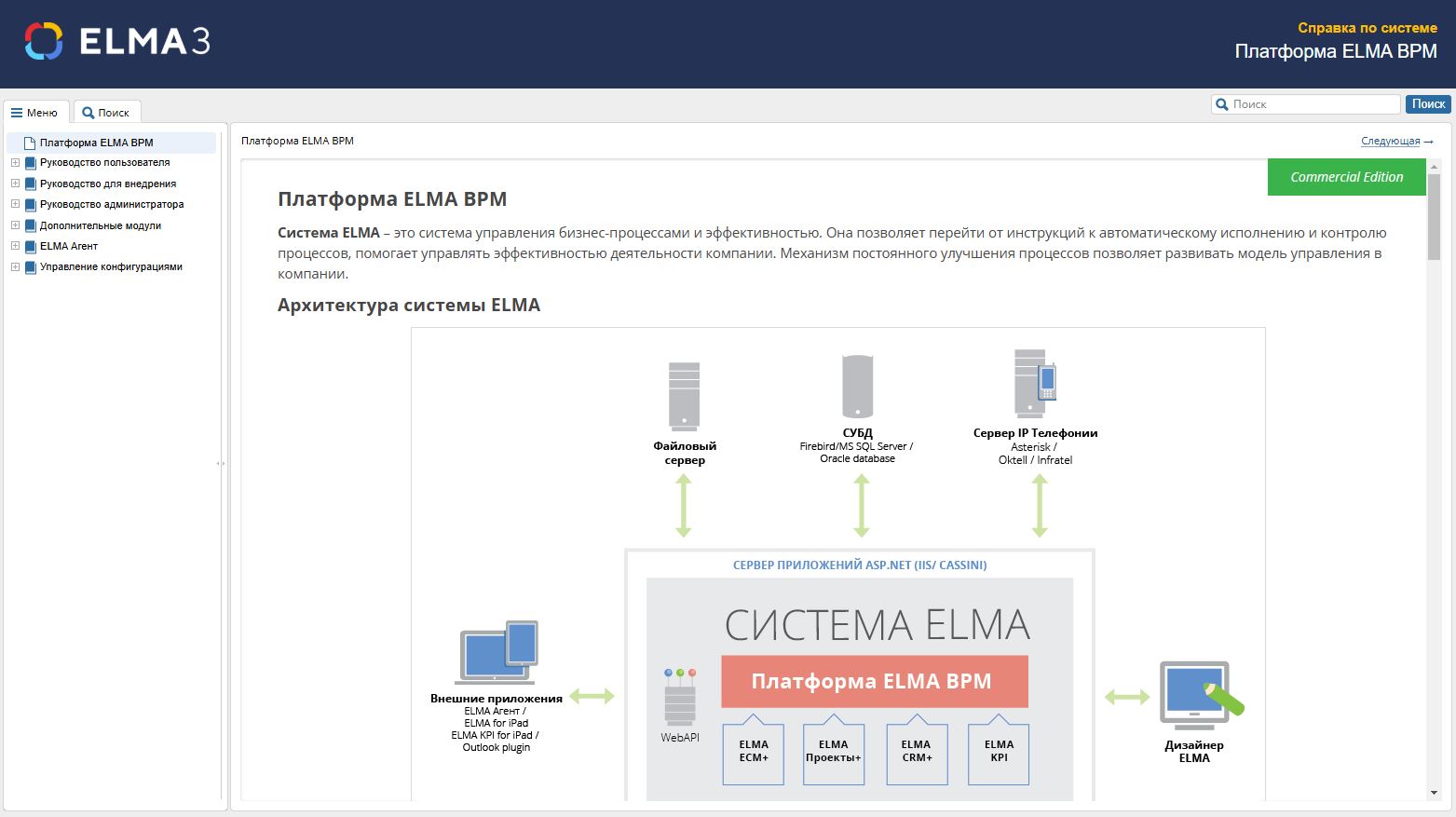Expand Управление конфигурациями node
The image size is (1456, 817).
point(15,266)
